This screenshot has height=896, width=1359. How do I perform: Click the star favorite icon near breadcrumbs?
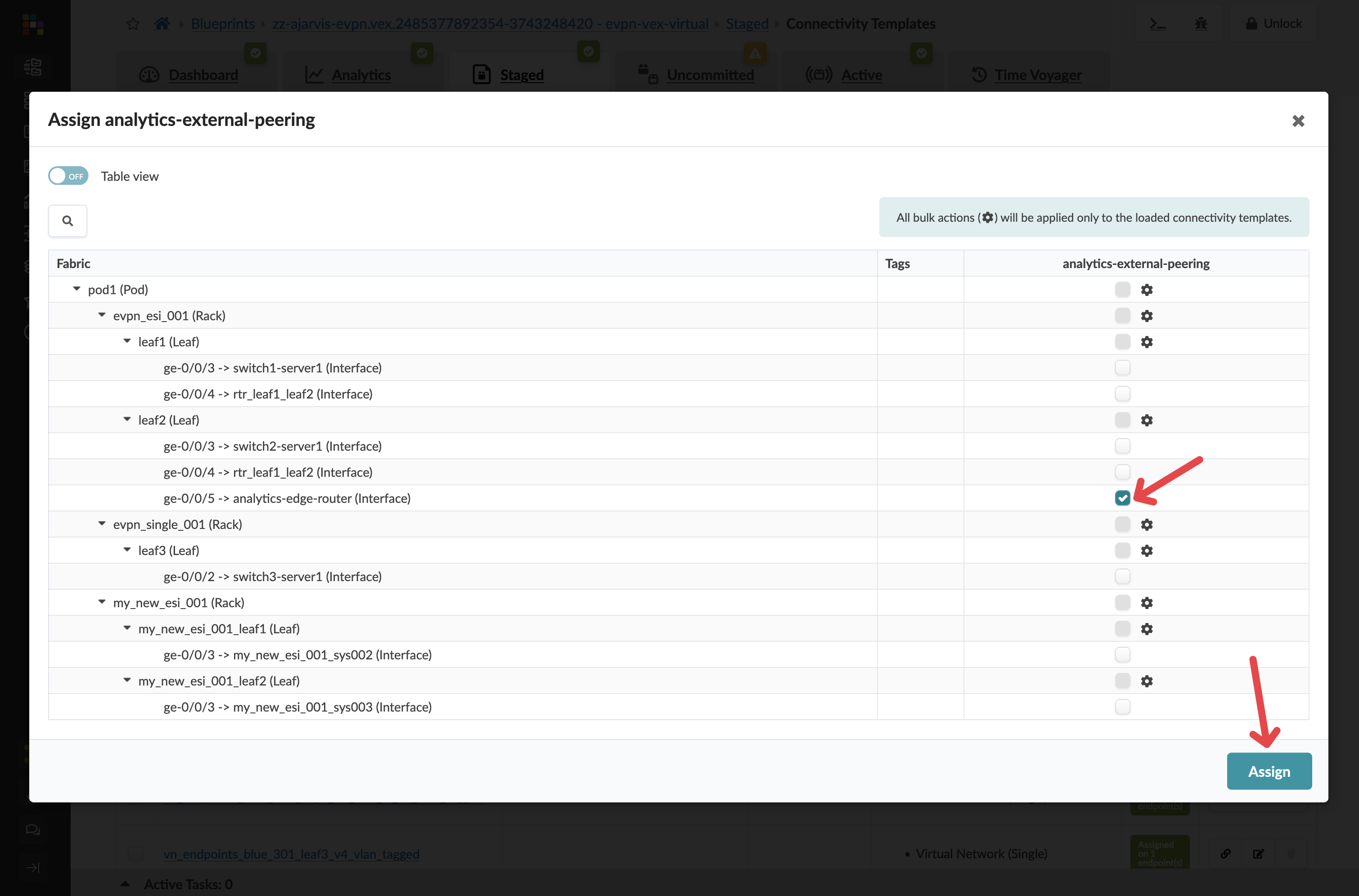(133, 23)
